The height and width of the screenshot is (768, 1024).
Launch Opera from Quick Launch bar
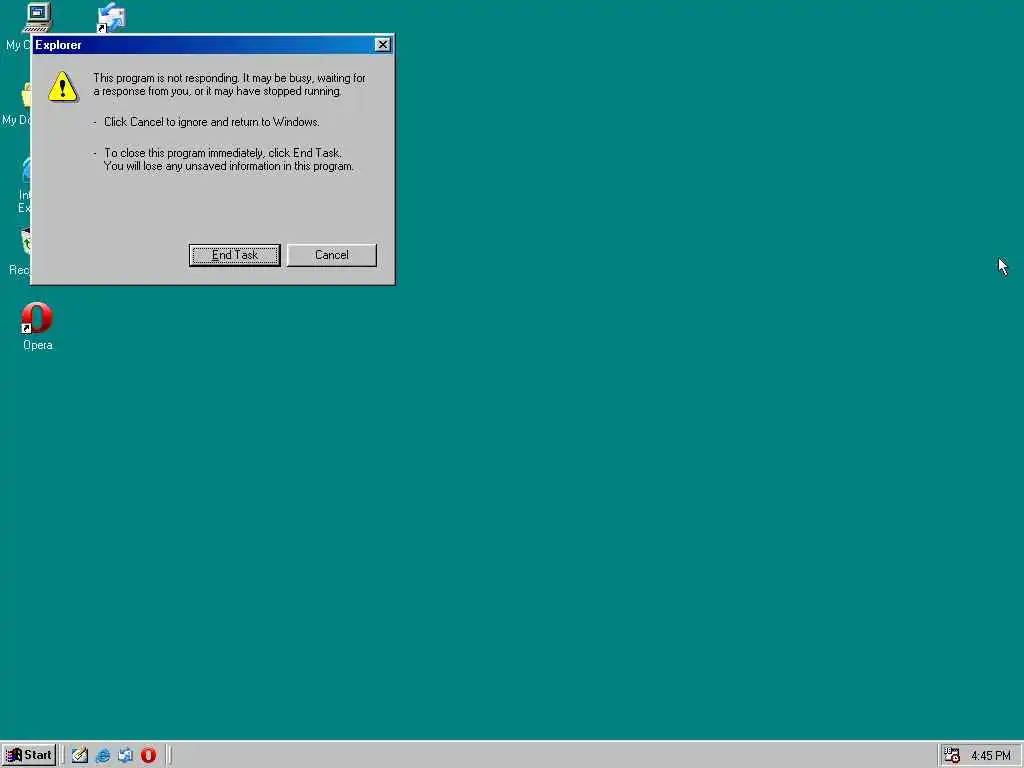tap(148, 756)
